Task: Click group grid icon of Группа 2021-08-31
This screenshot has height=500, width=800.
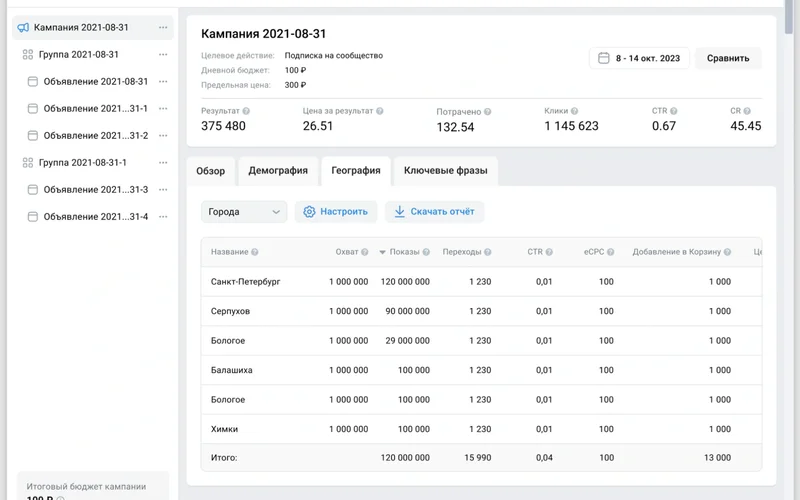Action: [28, 55]
